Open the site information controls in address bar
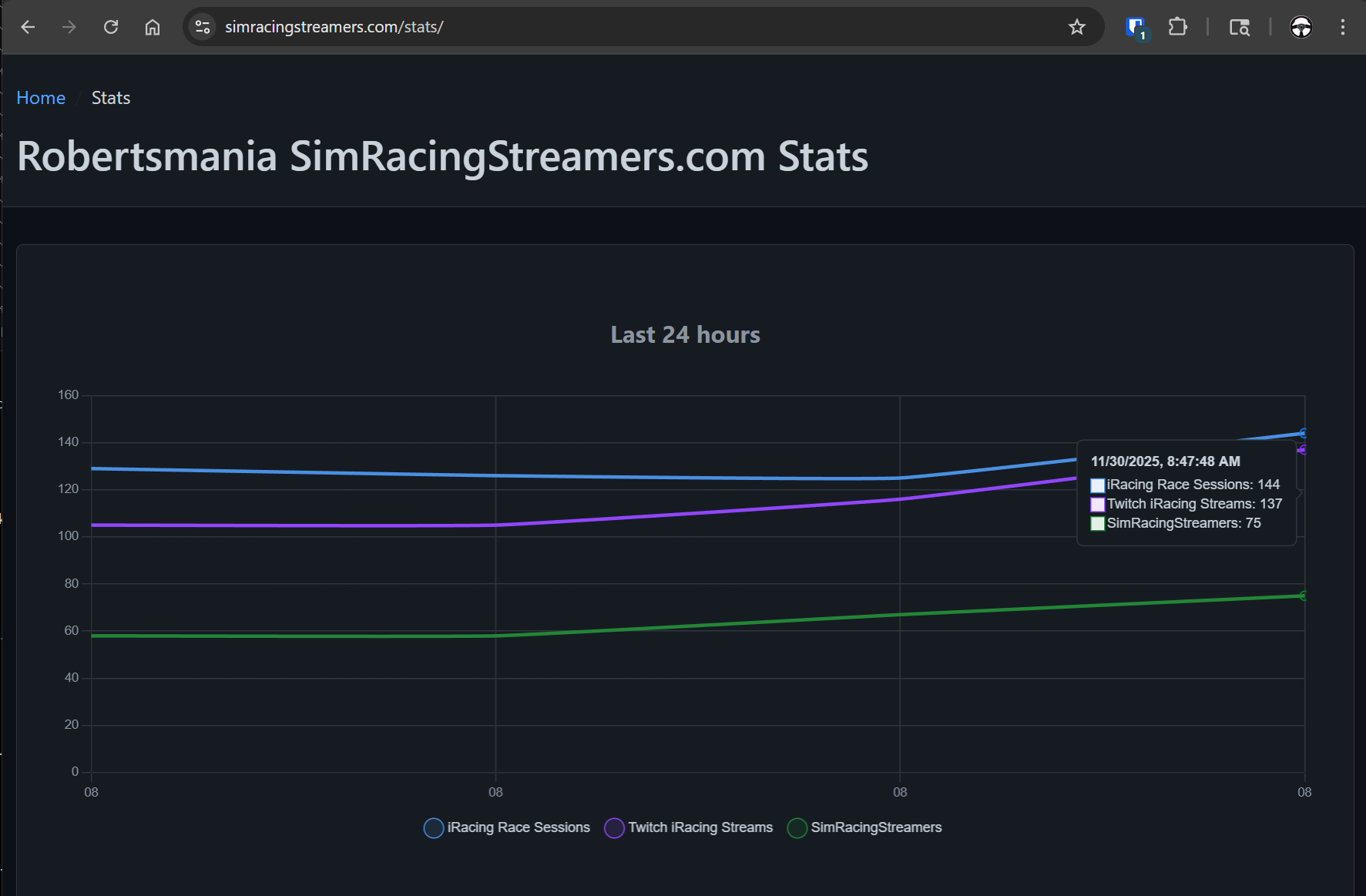The image size is (1366, 896). (x=202, y=26)
